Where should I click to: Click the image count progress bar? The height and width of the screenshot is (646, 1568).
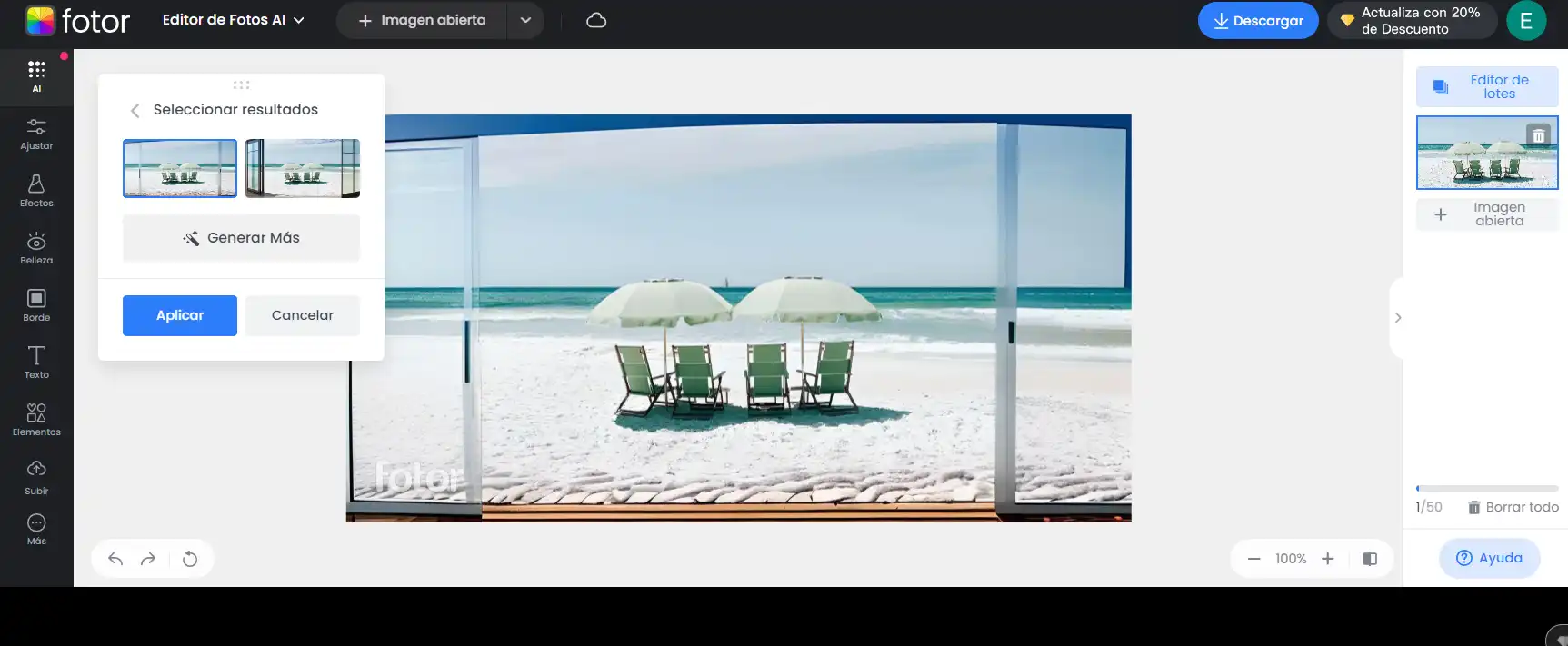(1487, 489)
